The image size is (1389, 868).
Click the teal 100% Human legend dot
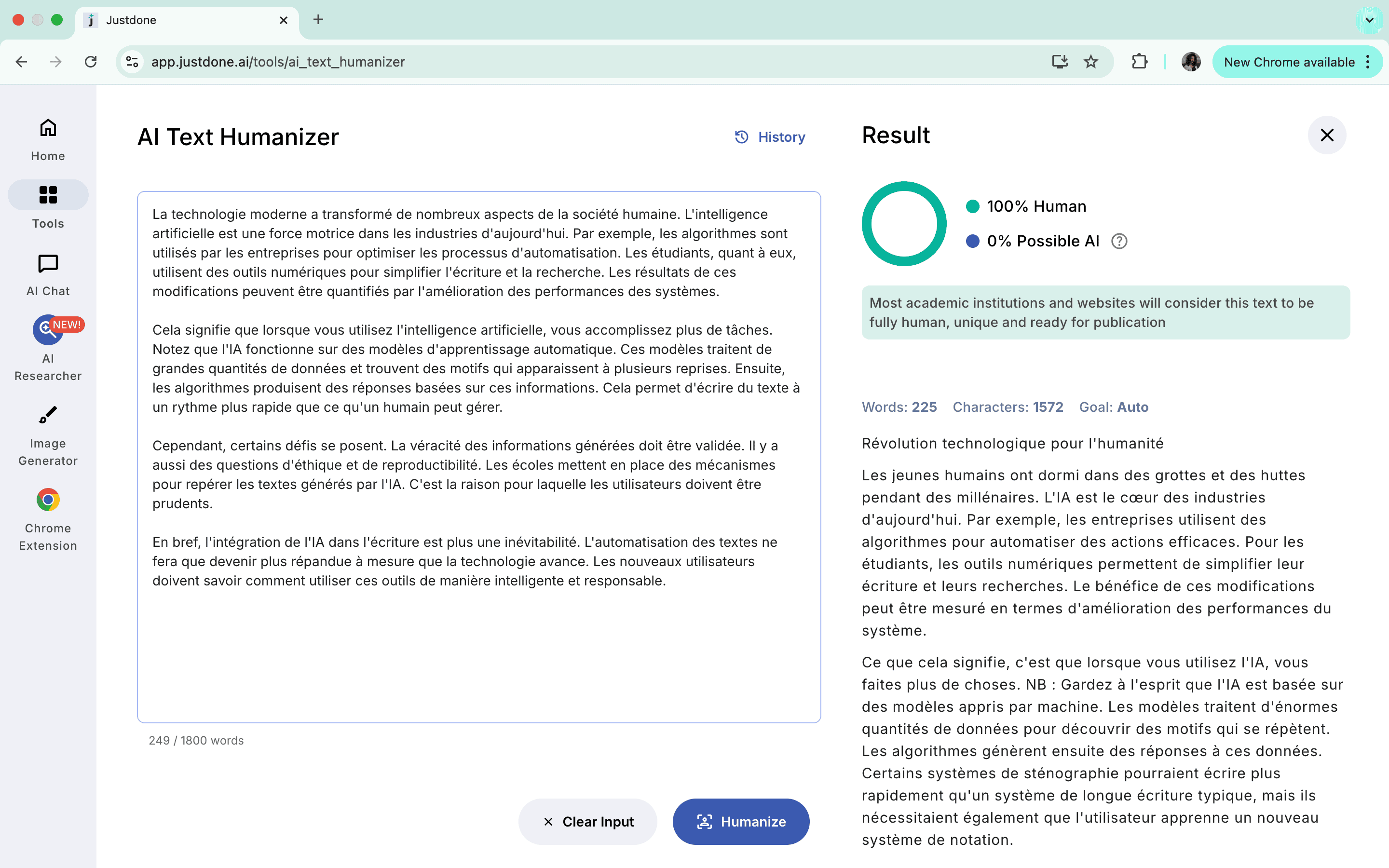(972, 207)
